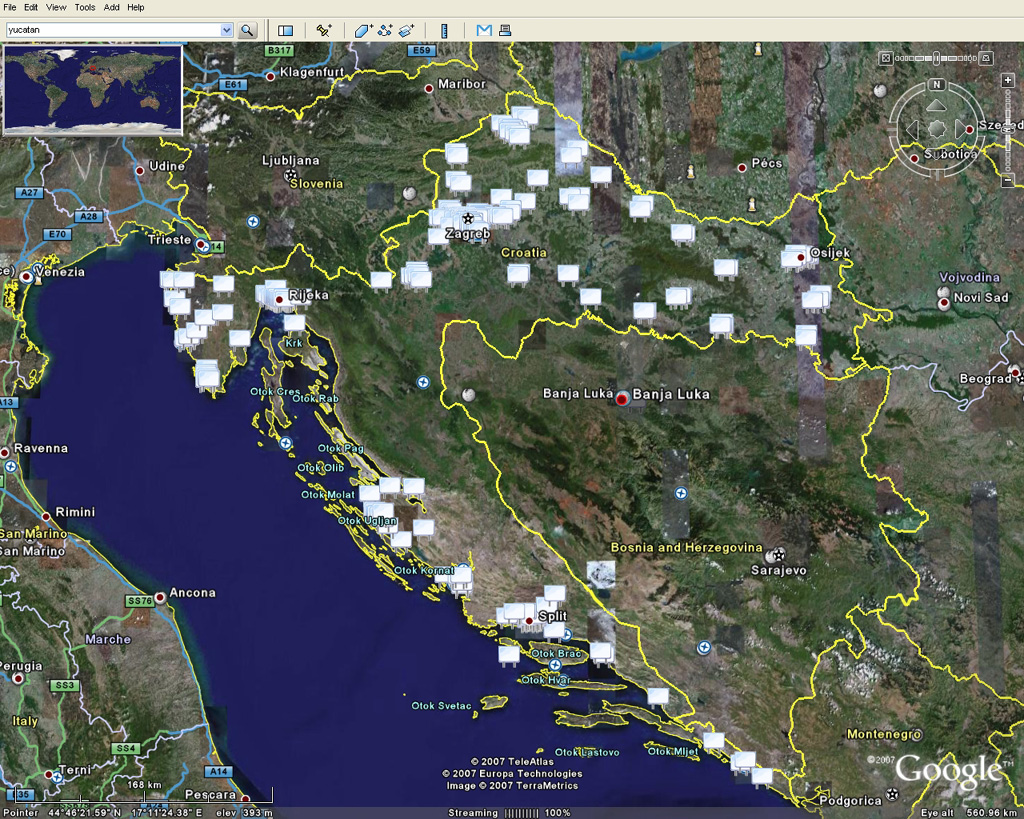Screen dimensions: 1024x819
Task: Click the reset tilt top-down view button
Action: coord(886,58)
